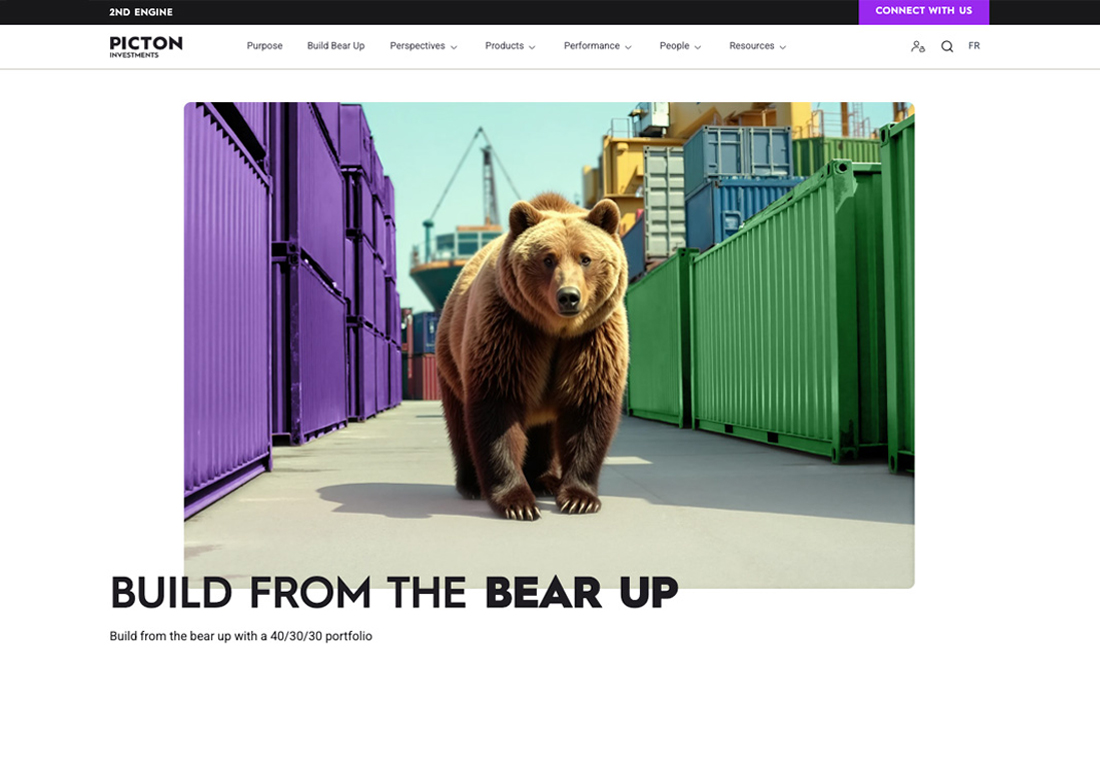Select the Products menu label

coord(504,46)
